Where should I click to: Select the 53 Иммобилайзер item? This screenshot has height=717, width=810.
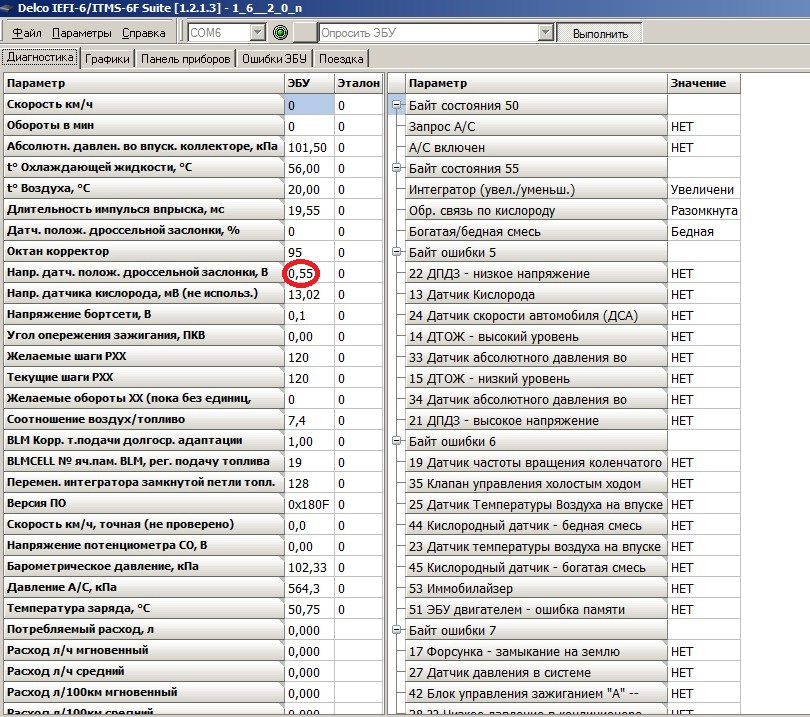536,588
